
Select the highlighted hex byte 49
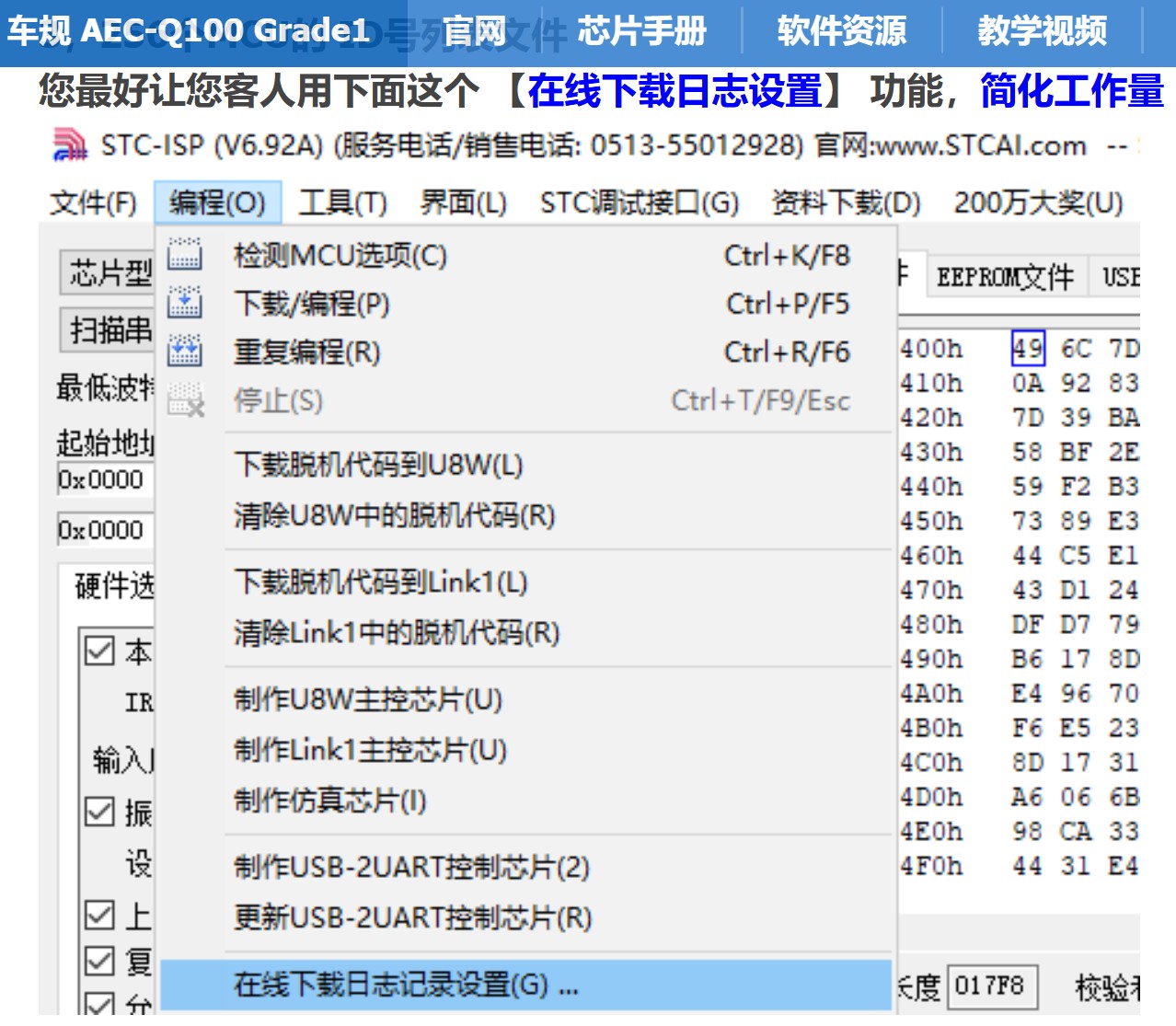tap(1028, 349)
